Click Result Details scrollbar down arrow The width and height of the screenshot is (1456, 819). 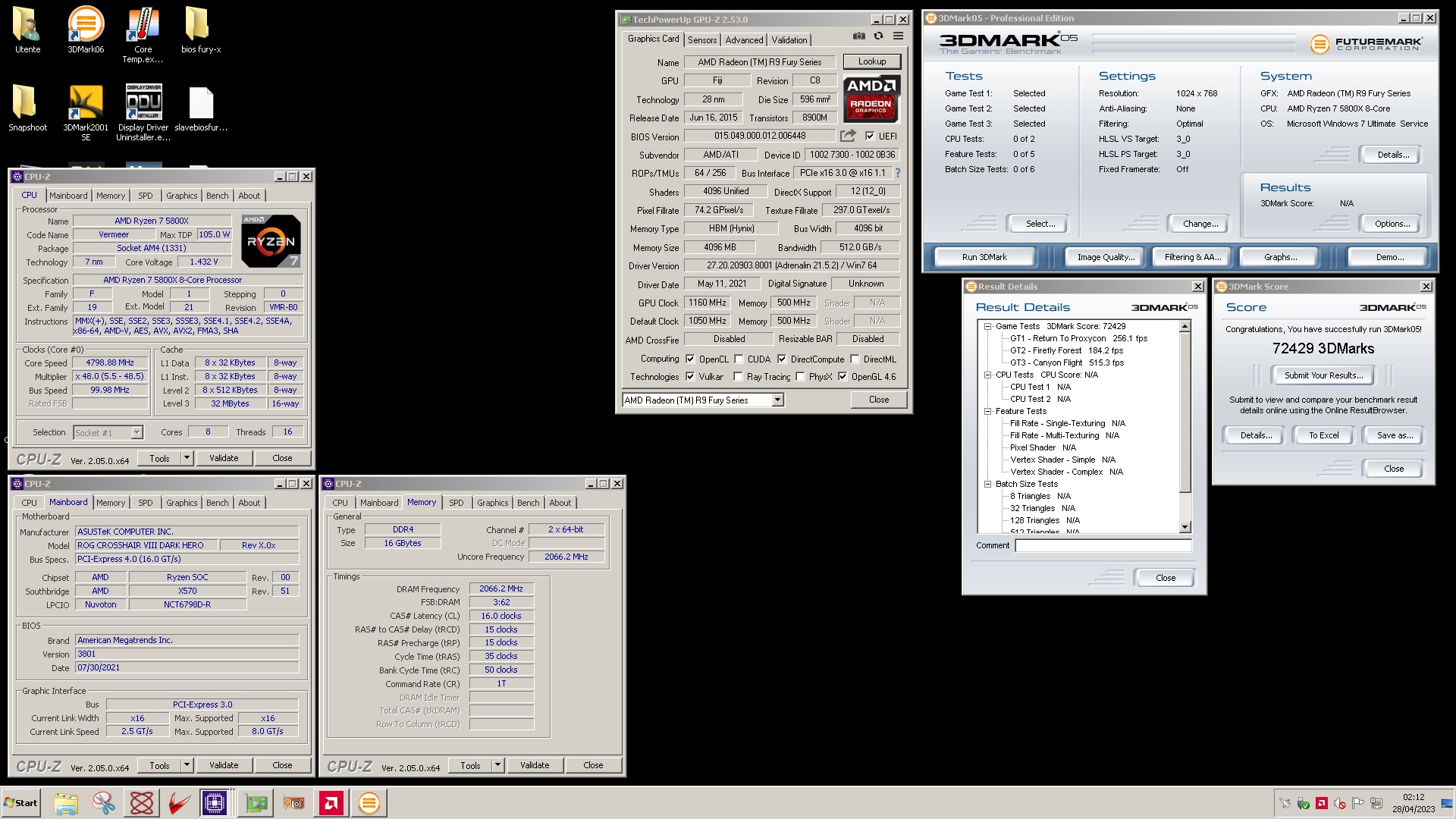(x=1185, y=527)
